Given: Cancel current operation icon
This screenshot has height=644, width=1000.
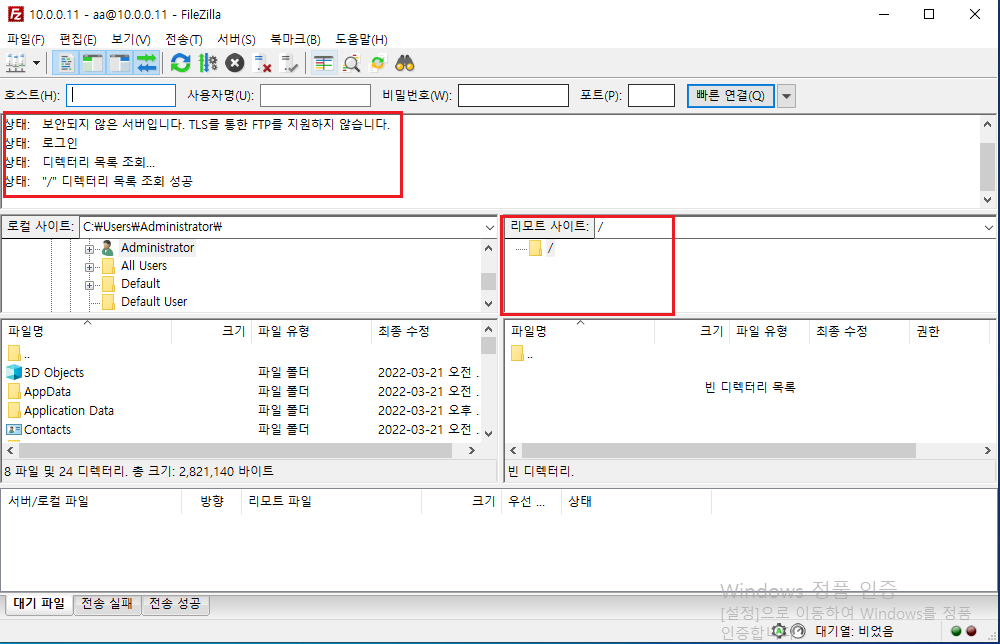Looking at the screenshot, I should (x=235, y=63).
